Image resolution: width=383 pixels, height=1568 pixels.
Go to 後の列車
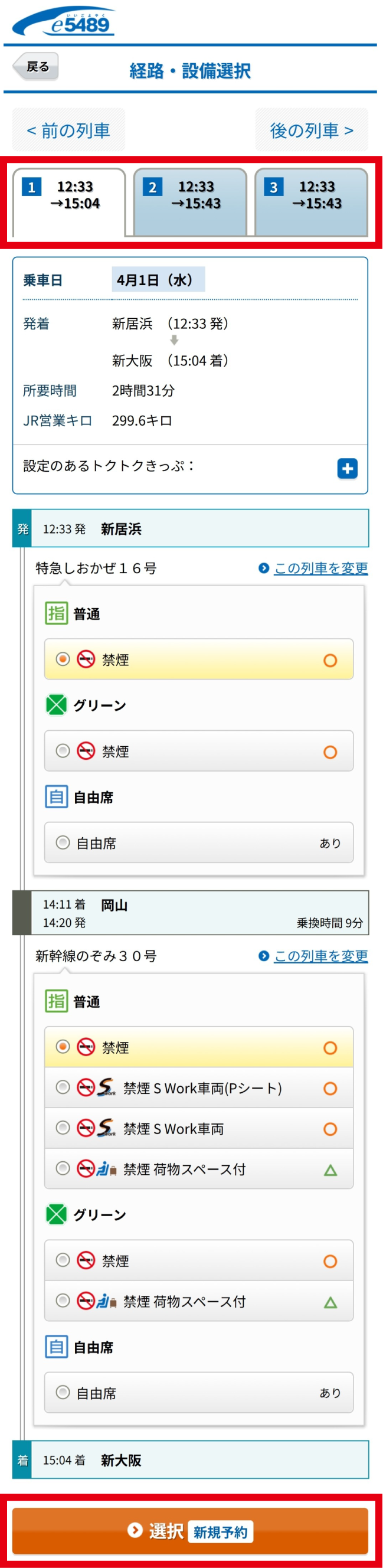[x=311, y=130]
